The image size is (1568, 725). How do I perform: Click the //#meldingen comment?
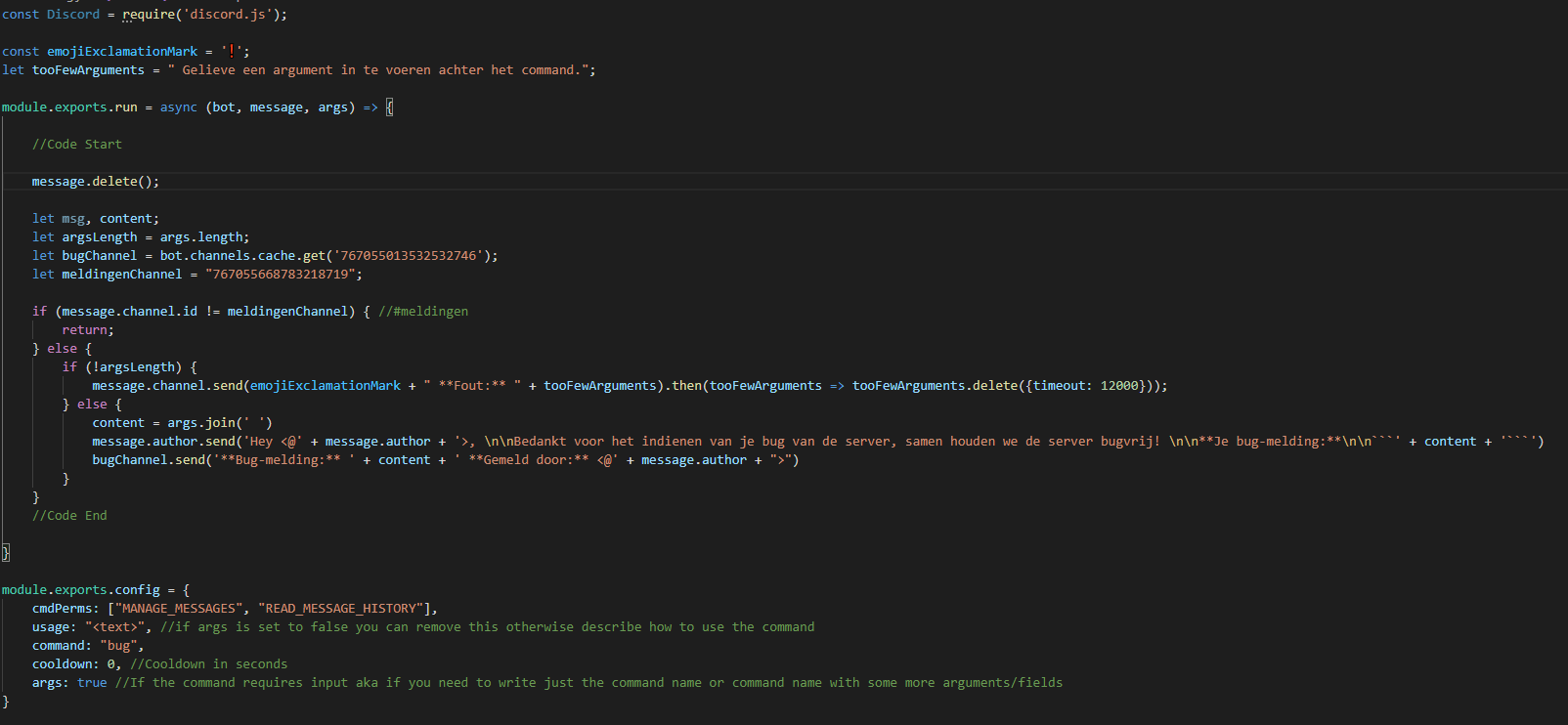(423, 312)
